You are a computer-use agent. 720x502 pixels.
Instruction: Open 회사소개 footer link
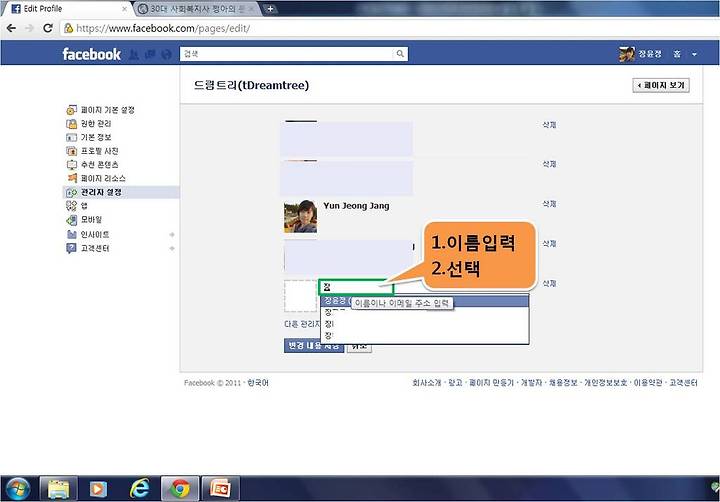427,383
